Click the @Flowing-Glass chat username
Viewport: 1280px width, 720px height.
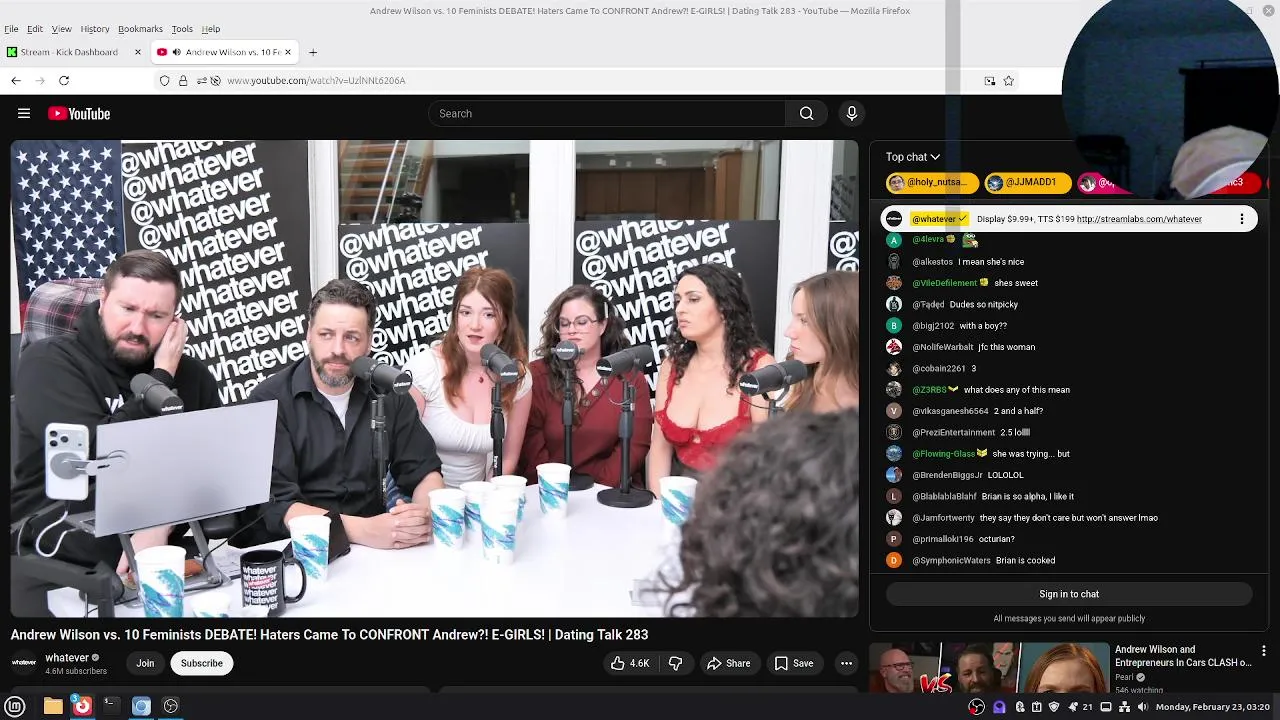click(x=943, y=454)
